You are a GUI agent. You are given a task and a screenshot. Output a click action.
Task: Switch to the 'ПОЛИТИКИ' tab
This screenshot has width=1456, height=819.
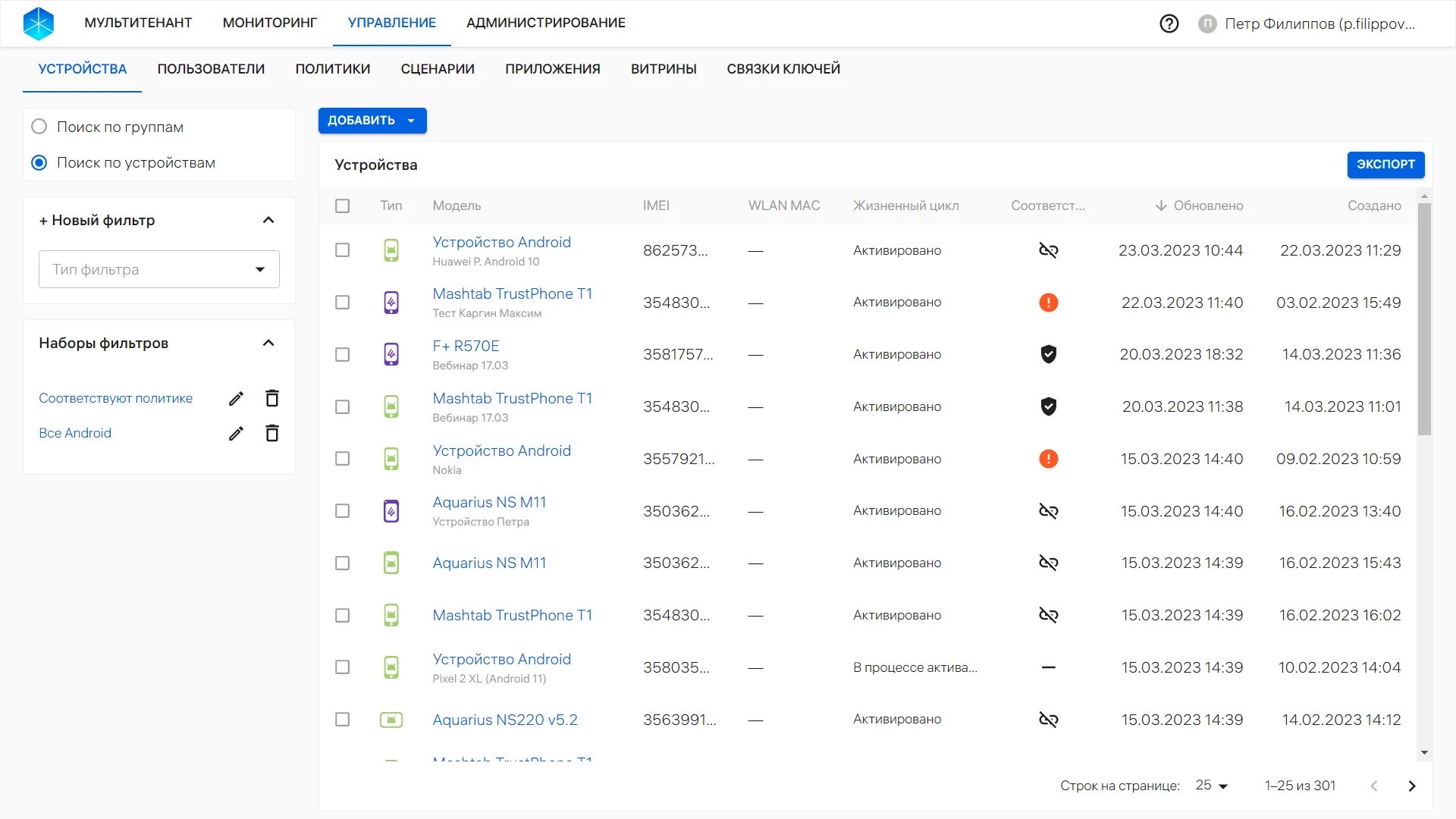[332, 69]
